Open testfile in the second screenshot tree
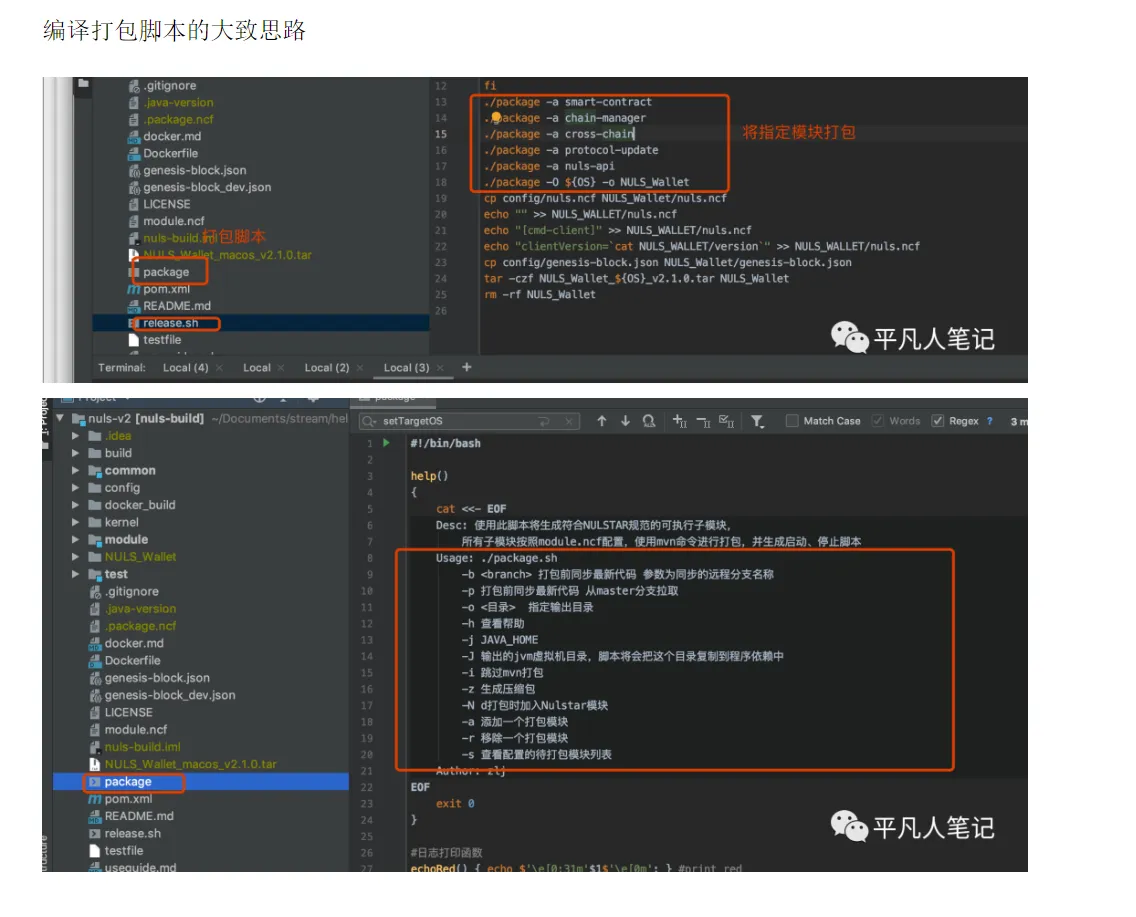The width and height of the screenshot is (1136, 917). 124,851
